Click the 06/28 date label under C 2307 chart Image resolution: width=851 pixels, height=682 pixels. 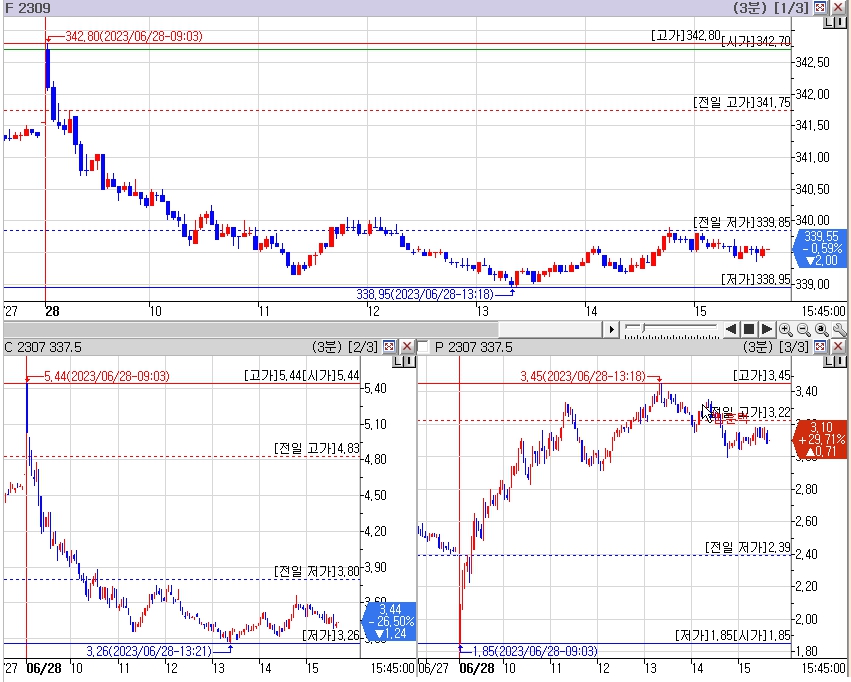43,668
